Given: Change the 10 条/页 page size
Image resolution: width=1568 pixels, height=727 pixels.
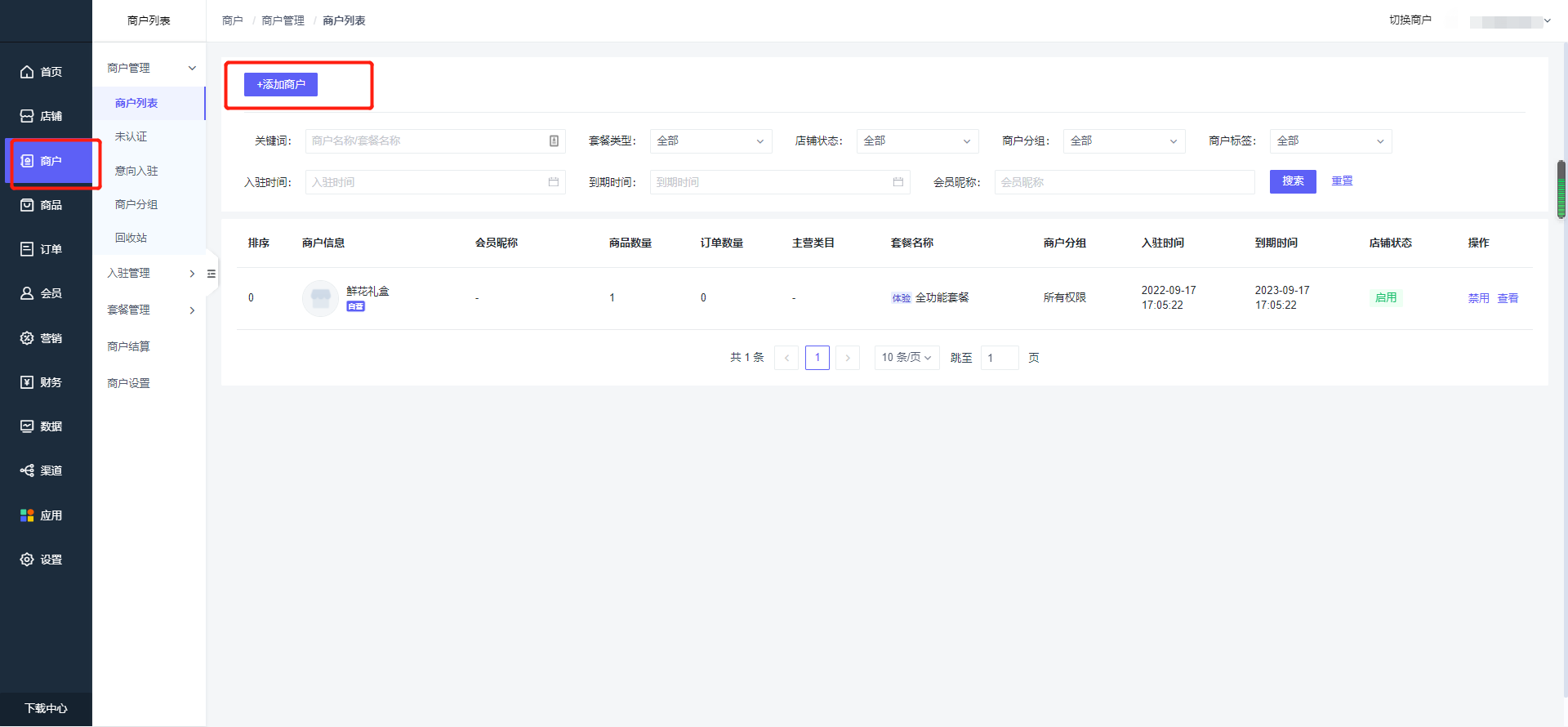Looking at the screenshot, I should [x=906, y=358].
